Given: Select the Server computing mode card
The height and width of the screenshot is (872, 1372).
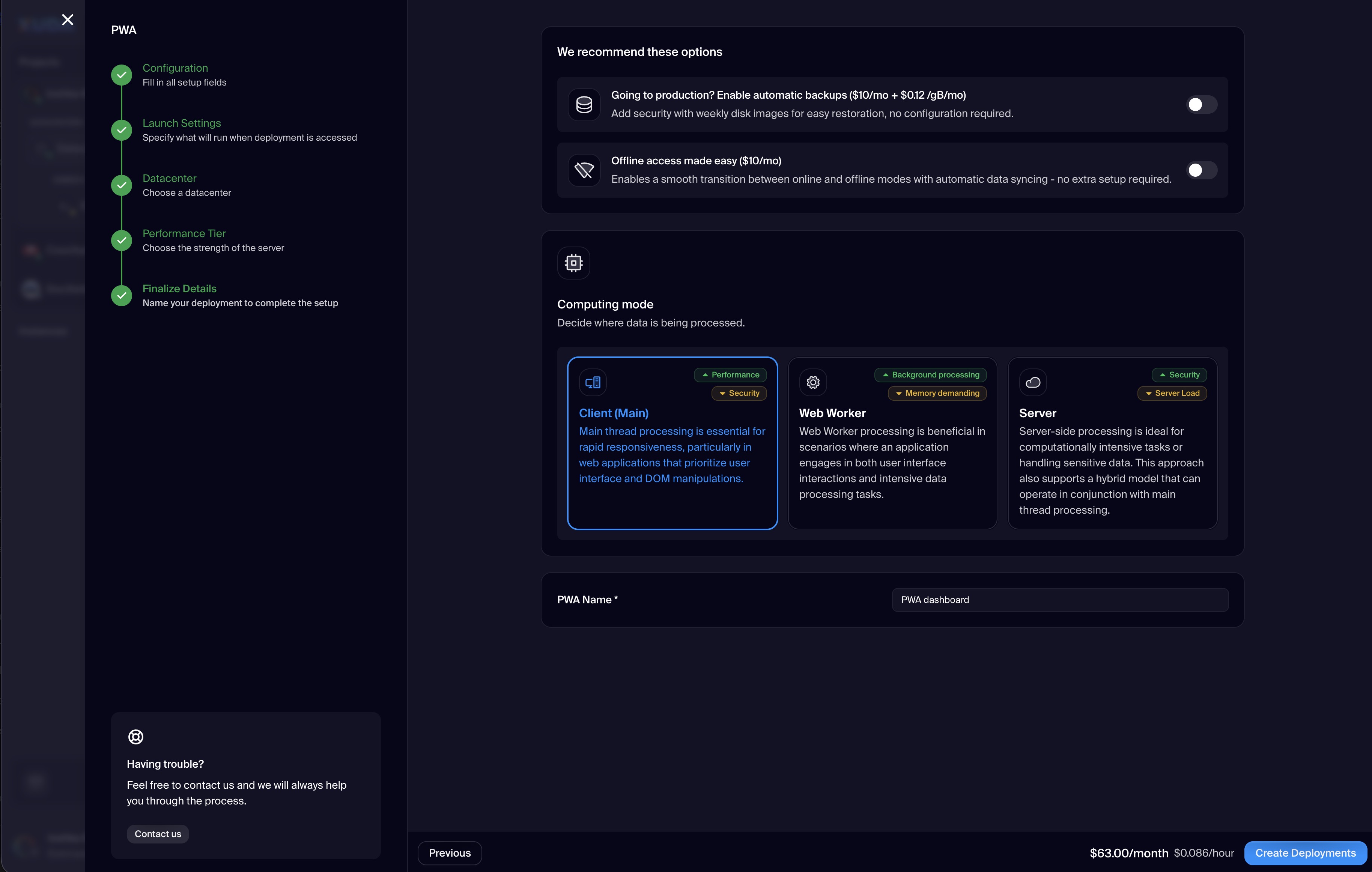Looking at the screenshot, I should pos(1112,443).
